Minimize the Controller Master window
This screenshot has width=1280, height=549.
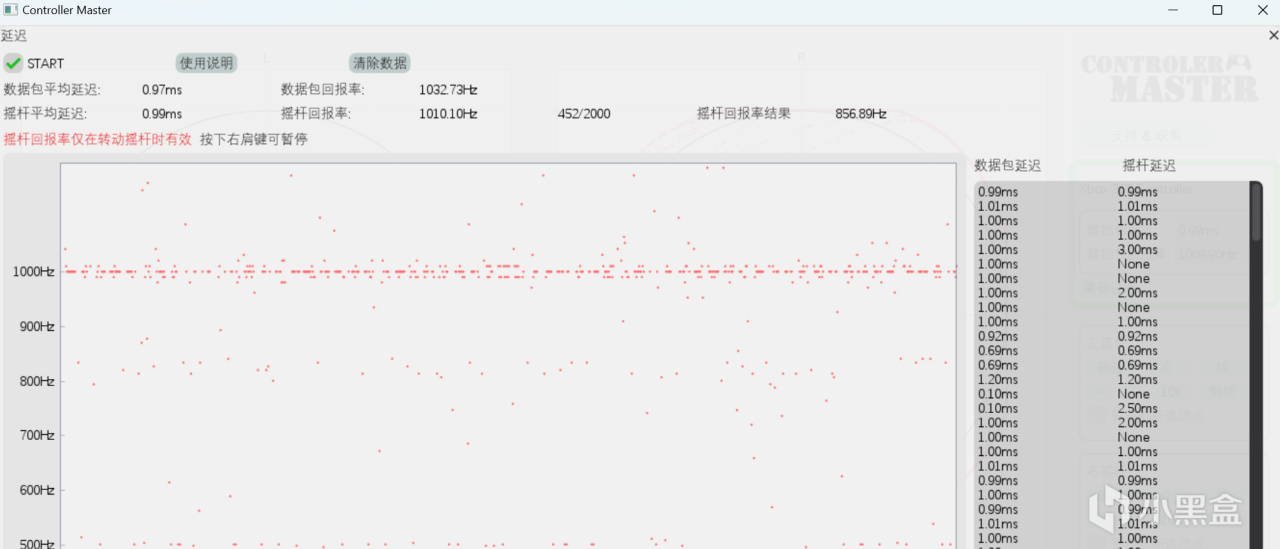click(x=1172, y=10)
